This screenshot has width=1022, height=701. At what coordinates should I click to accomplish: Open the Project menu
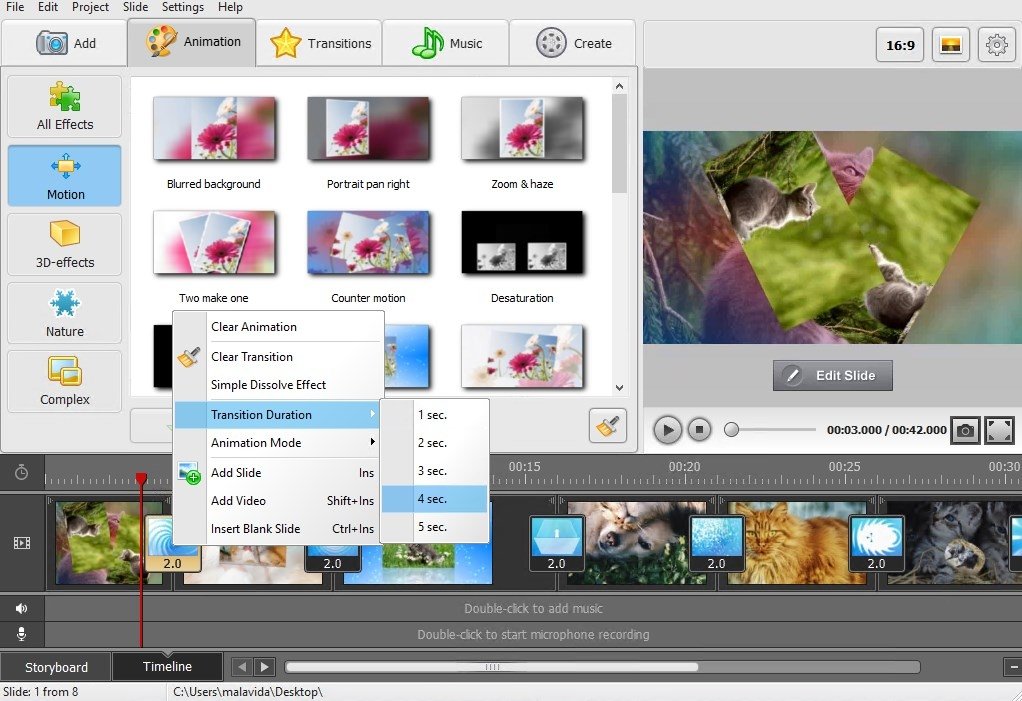(90, 7)
